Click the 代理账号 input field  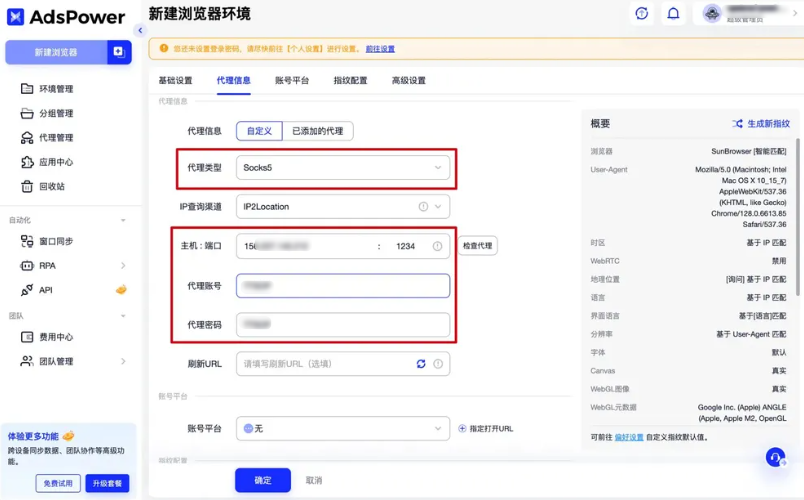click(x=343, y=286)
